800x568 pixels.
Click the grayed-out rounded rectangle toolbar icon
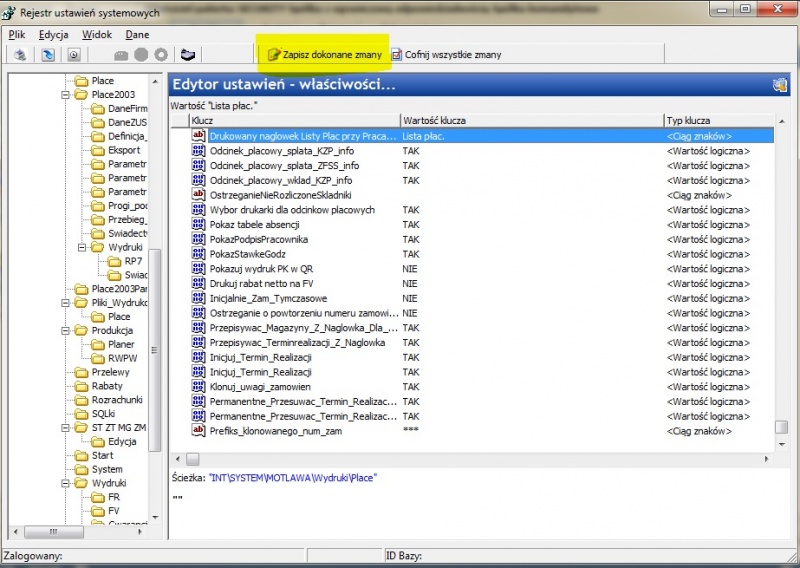point(121,55)
